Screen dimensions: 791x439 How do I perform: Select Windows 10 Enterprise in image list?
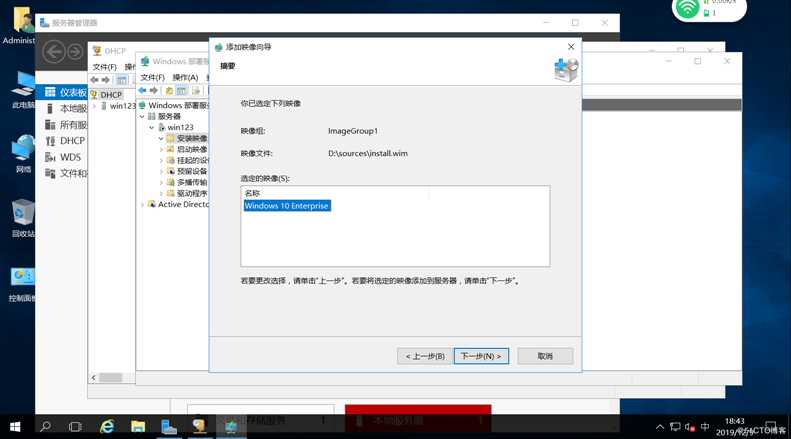pyautogui.click(x=287, y=206)
